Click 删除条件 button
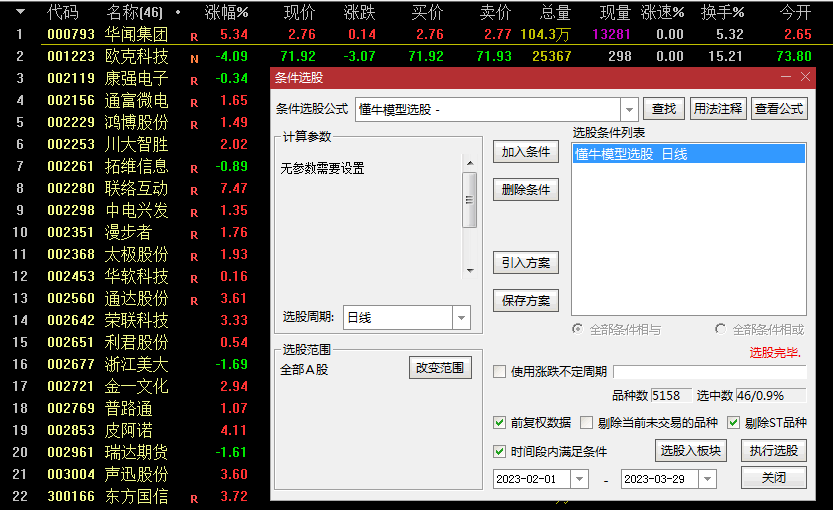Image resolution: width=833 pixels, height=510 pixels. (x=526, y=190)
